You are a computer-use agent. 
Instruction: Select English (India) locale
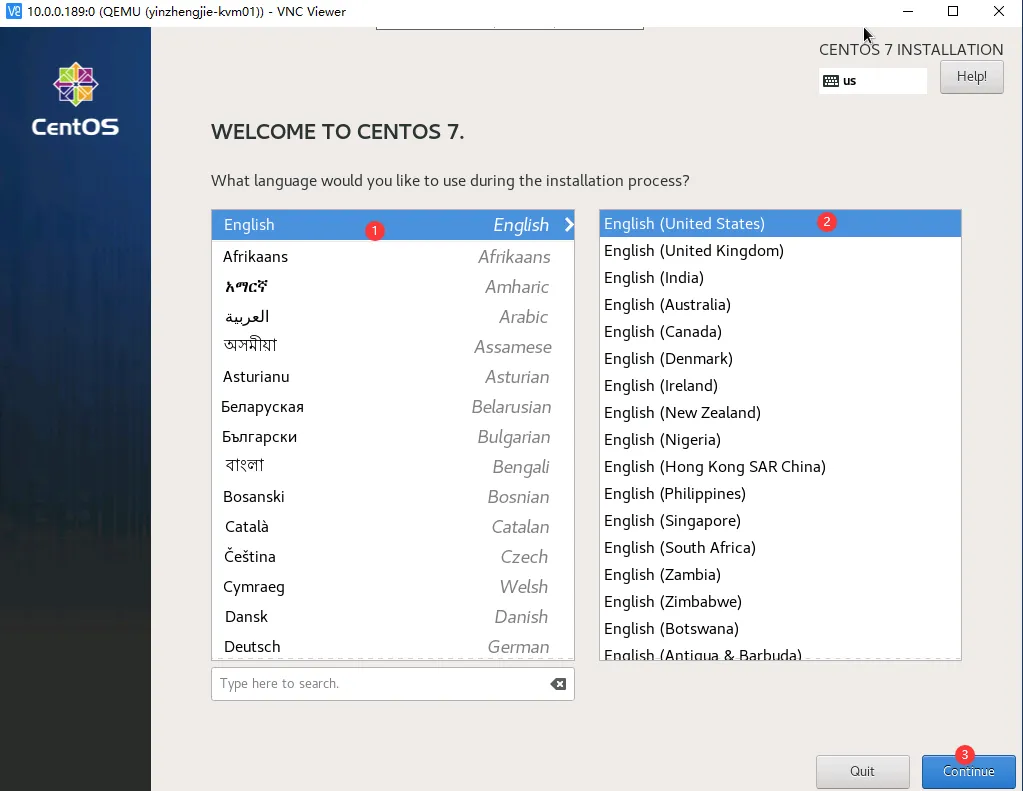(x=780, y=277)
